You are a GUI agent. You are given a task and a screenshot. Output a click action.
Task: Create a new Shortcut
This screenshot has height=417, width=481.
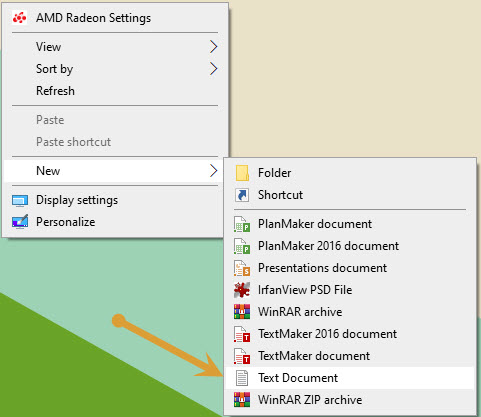point(350,195)
